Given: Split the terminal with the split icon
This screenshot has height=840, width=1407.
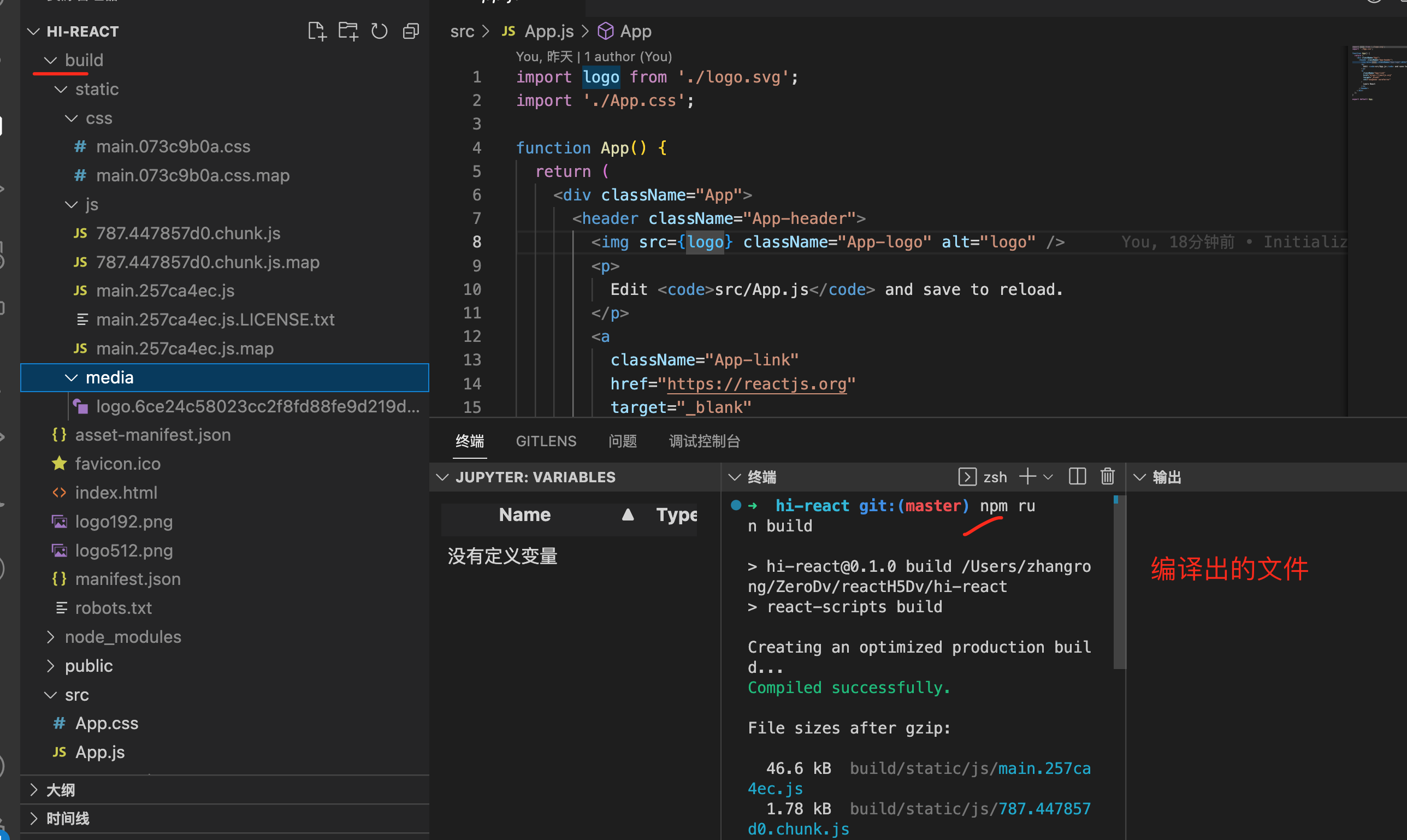Looking at the screenshot, I should [x=1077, y=477].
